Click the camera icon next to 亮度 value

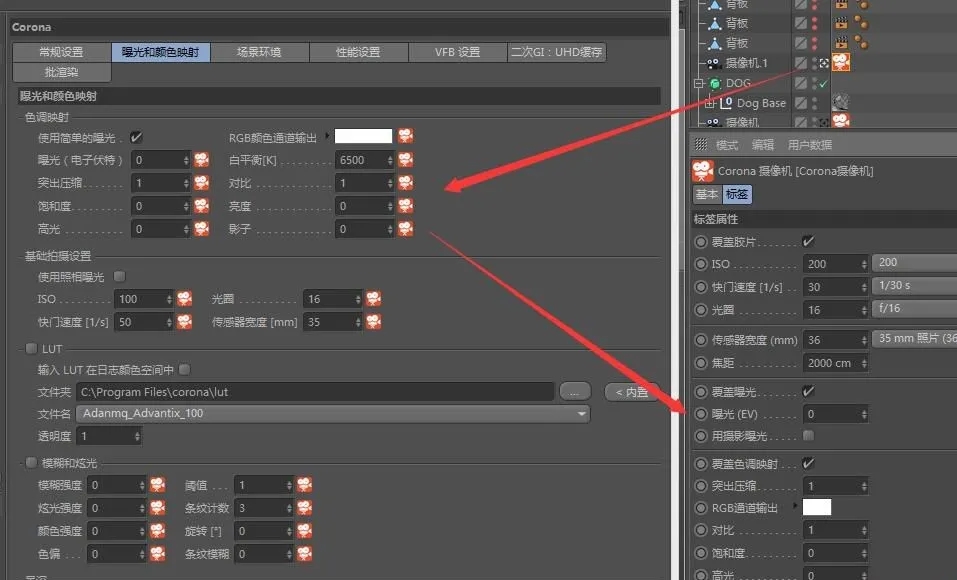point(406,206)
